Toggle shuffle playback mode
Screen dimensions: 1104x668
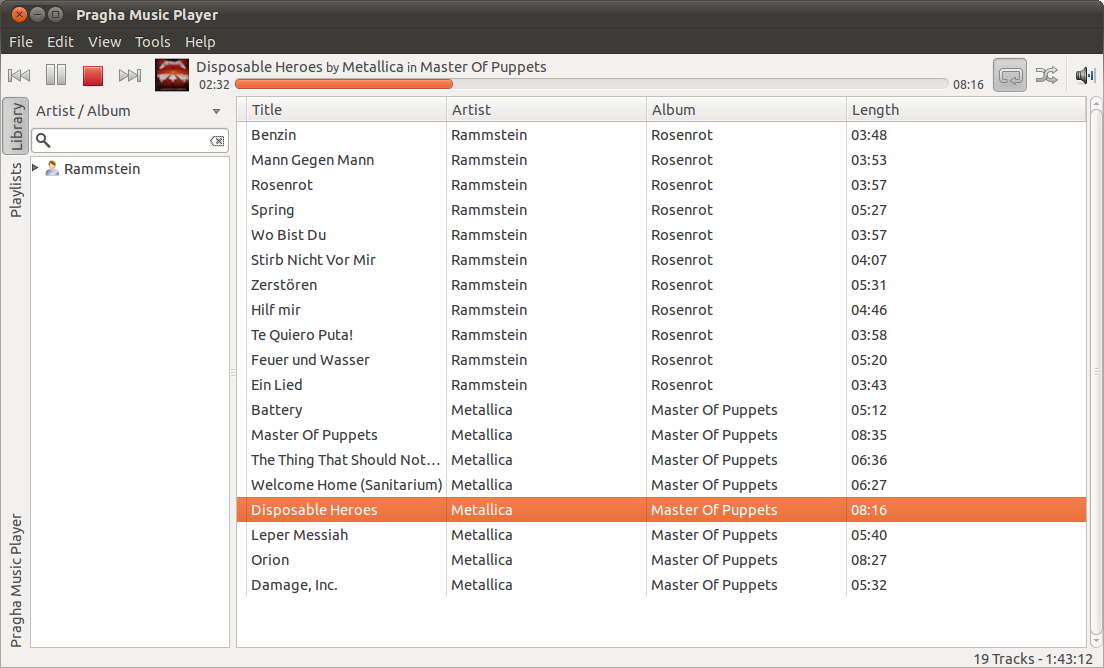[1046, 75]
